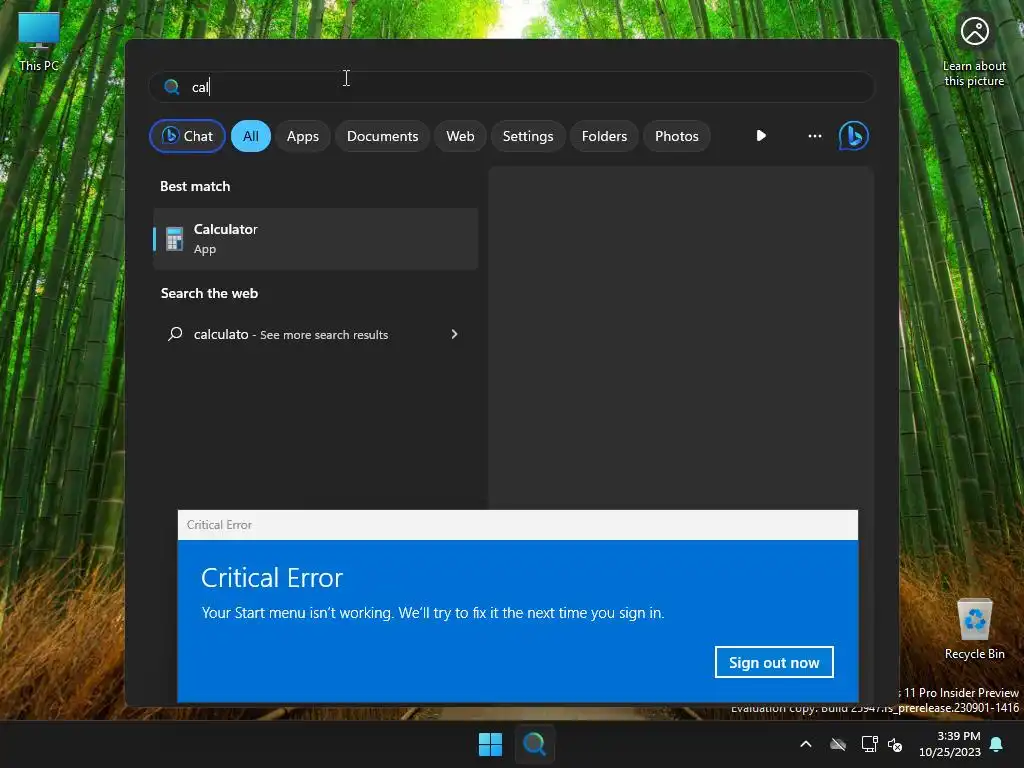This screenshot has width=1024, height=768.
Task: Select the Settings filter tab
Action: 528,136
